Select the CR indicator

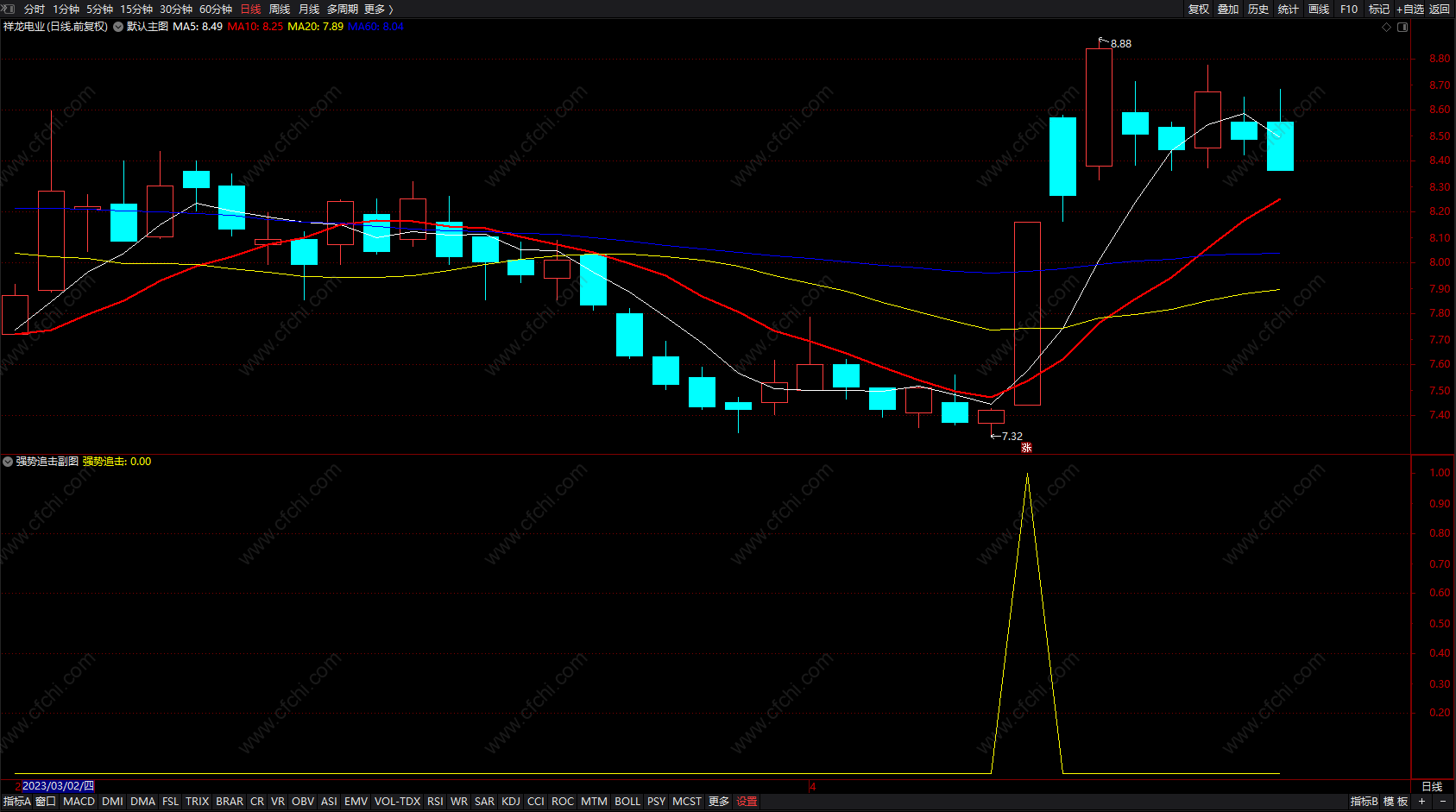[x=257, y=801]
